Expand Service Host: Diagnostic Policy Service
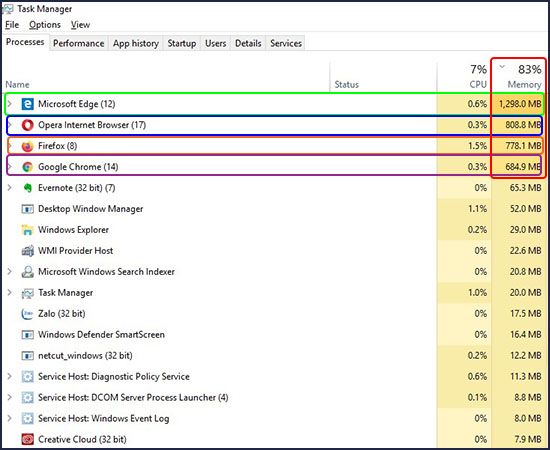Screen dimensions: 550x450 pos(10,376)
